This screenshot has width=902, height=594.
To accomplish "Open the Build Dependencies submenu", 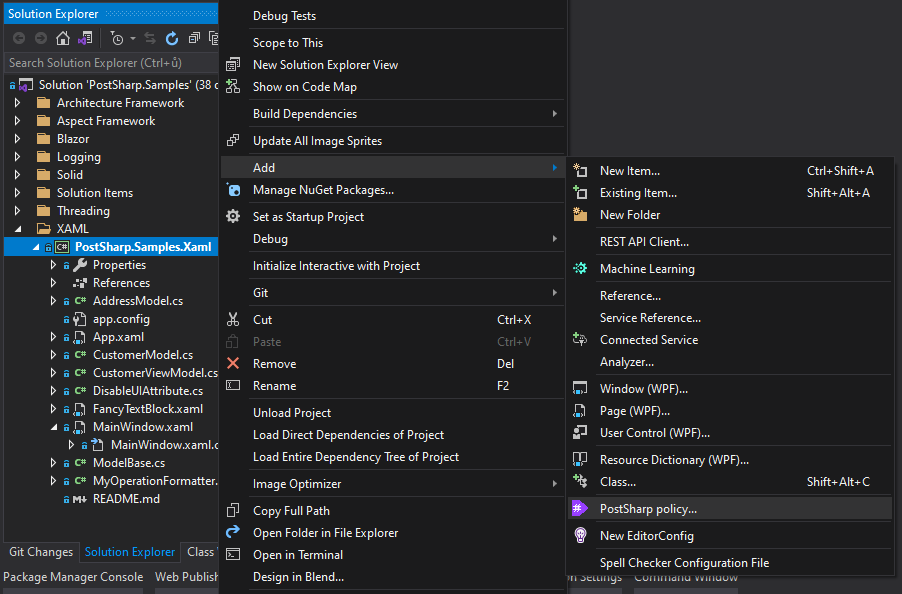I will point(393,114).
